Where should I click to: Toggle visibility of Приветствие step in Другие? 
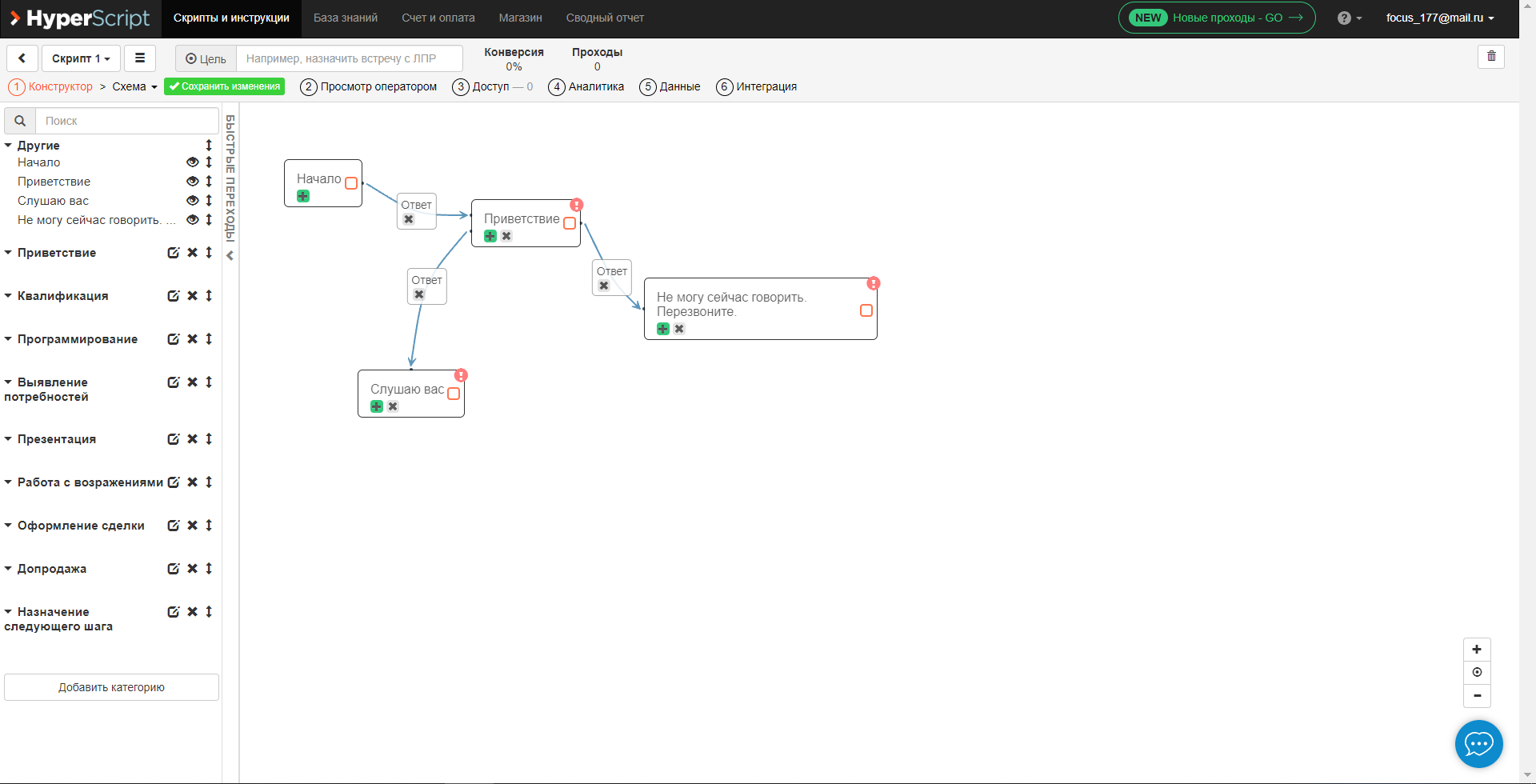coord(192,182)
